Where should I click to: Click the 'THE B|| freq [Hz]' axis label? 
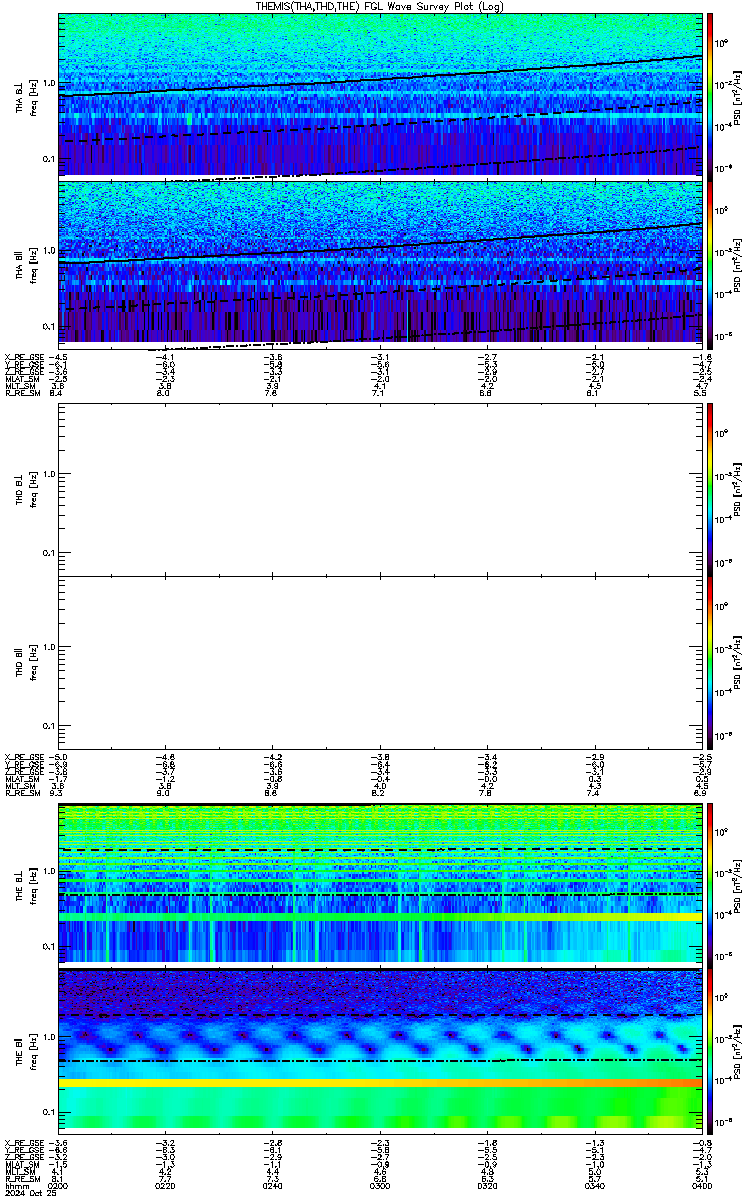26,1050
